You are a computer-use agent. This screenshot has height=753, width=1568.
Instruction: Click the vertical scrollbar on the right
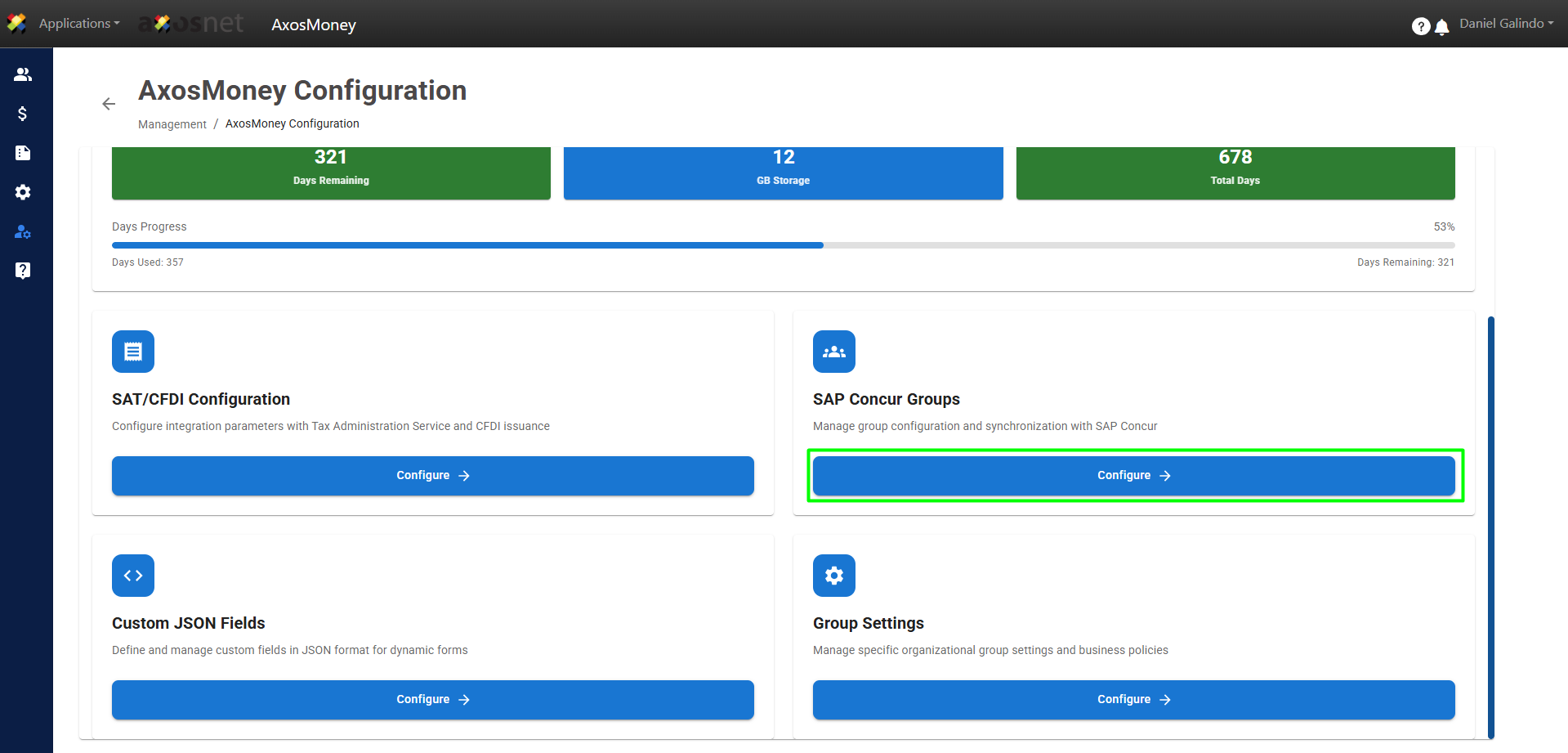pos(1490,527)
